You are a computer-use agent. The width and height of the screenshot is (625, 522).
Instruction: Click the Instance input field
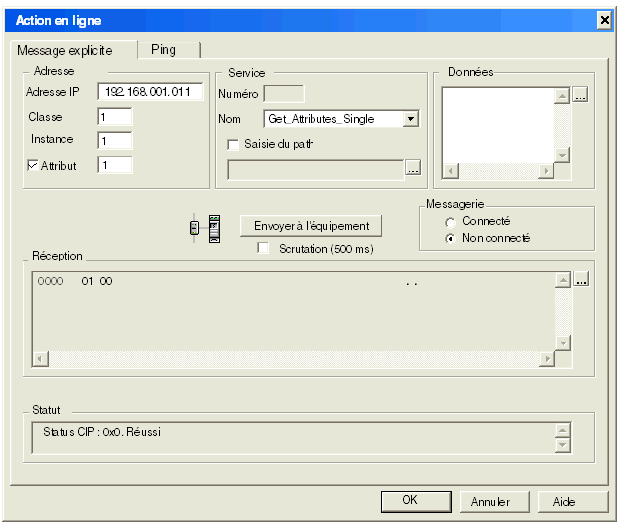[x=115, y=141]
